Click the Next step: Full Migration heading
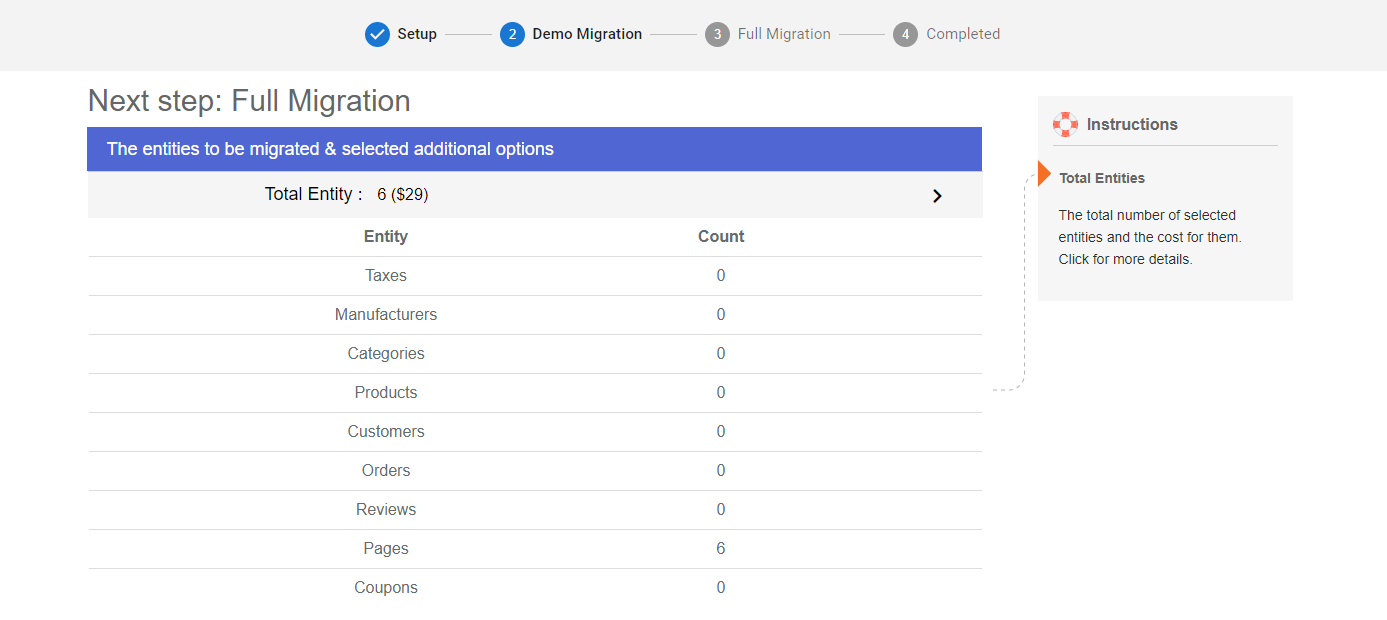Viewport: 1387px width, 620px height. pyautogui.click(x=249, y=101)
